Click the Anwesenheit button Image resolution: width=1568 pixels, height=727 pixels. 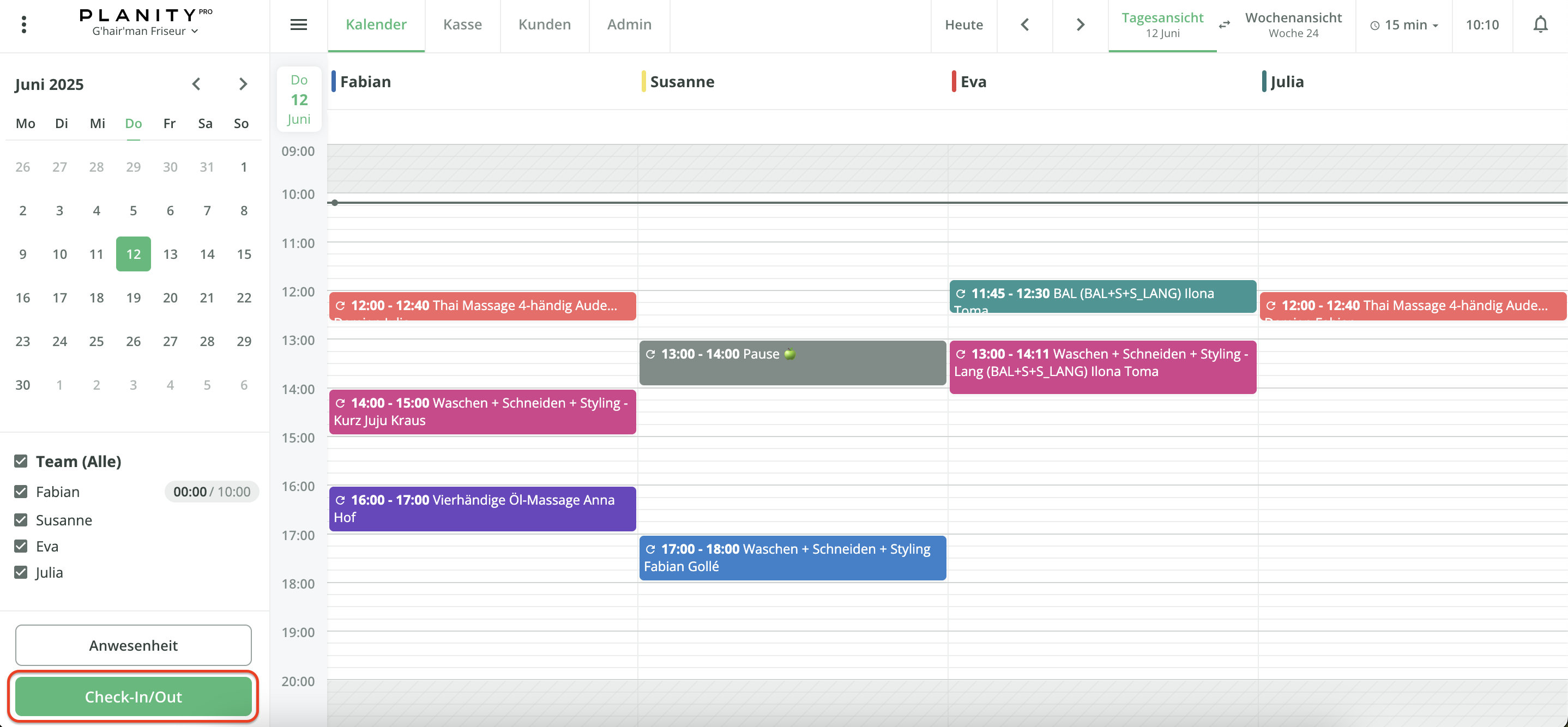click(x=134, y=645)
